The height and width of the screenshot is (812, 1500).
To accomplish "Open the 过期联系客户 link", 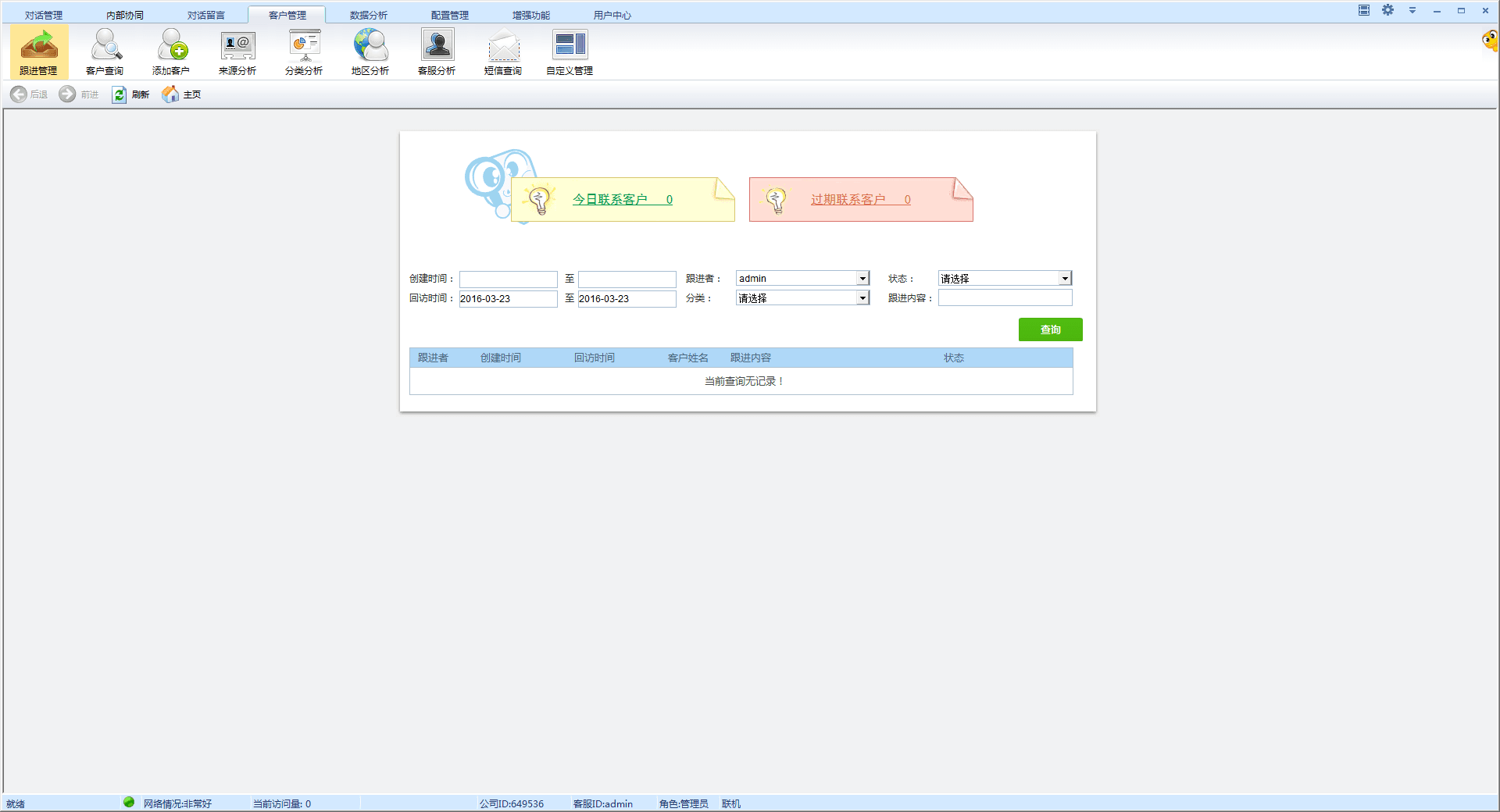I will coord(860,200).
